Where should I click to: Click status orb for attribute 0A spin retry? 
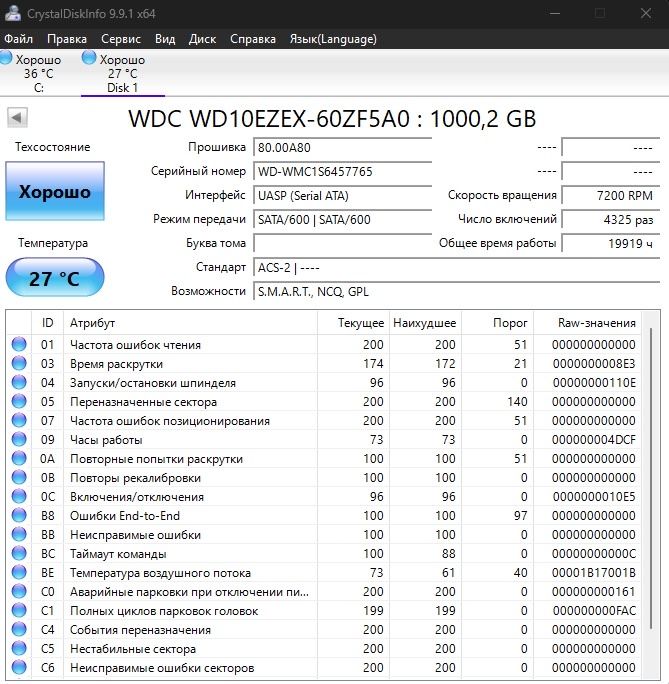pos(19,458)
